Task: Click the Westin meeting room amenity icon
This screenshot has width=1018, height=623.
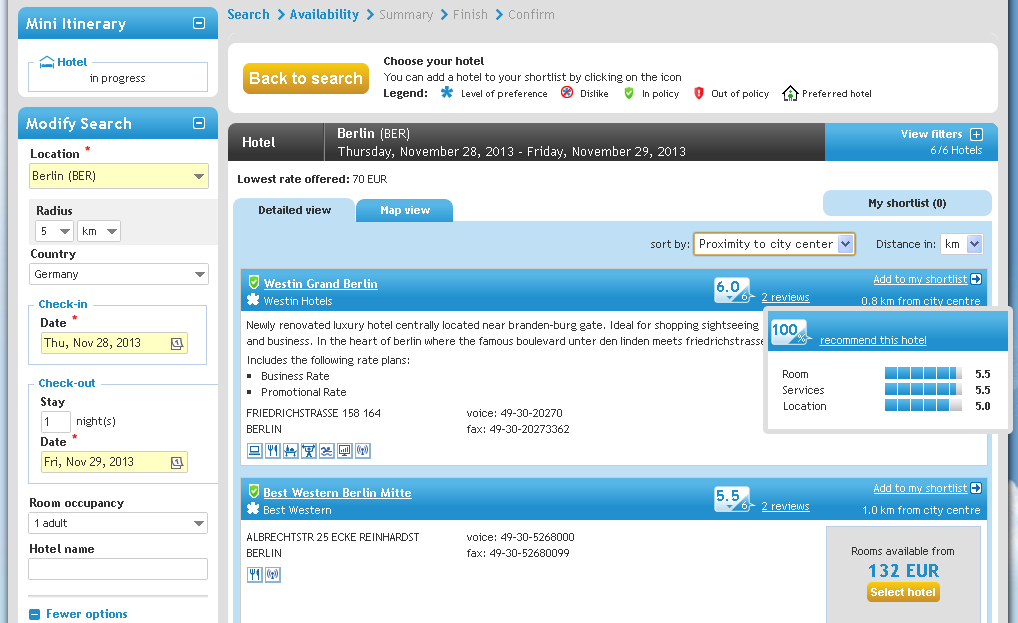Action: [x=291, y=450]
